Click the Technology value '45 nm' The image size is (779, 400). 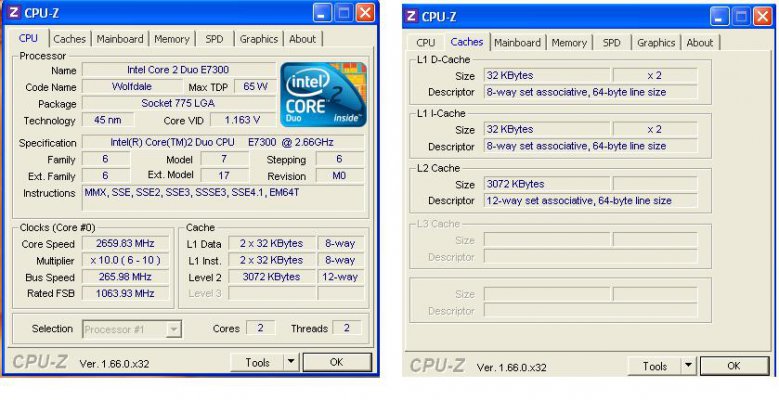(108, 120)
